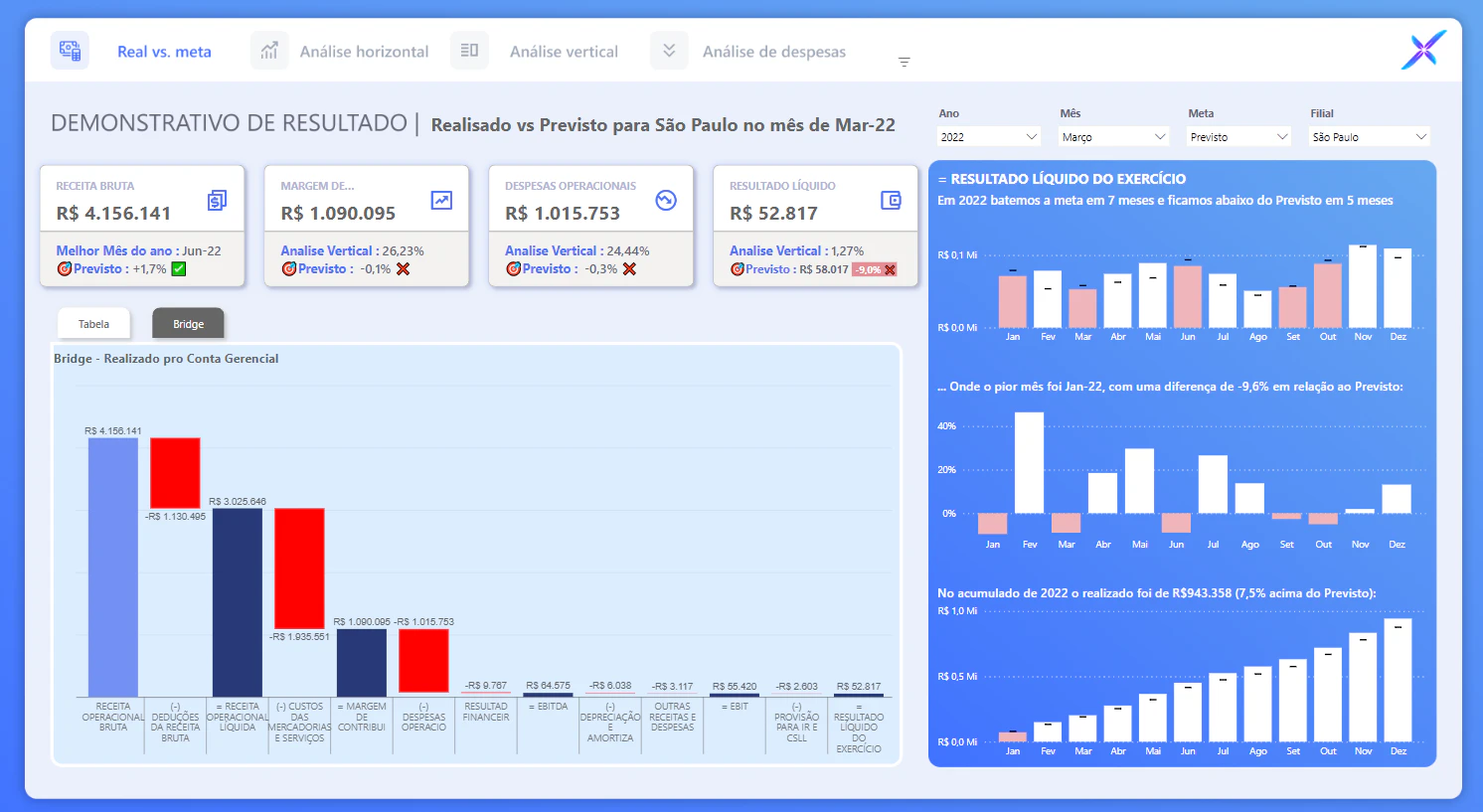Click the R$ 64.575 EBITDA value label
Viewport: 1483px width, 812px height.
pyautogui.click(x=548, y=686)
